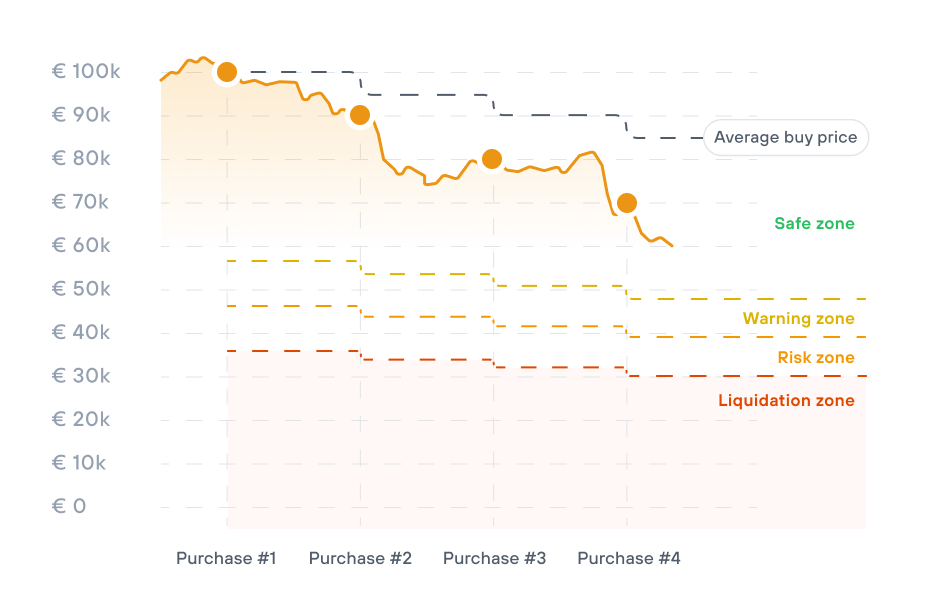
Task: Click the Purchase #2 marker dot
Action: click(360, 115)
